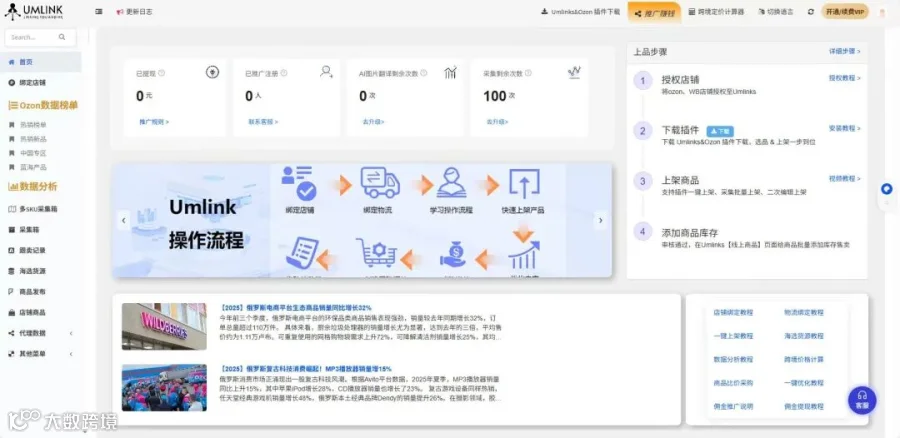Collapse the sidebar with the hamburger icon
This screenshot has height=438, width=900.
click(x=99, y=11)
